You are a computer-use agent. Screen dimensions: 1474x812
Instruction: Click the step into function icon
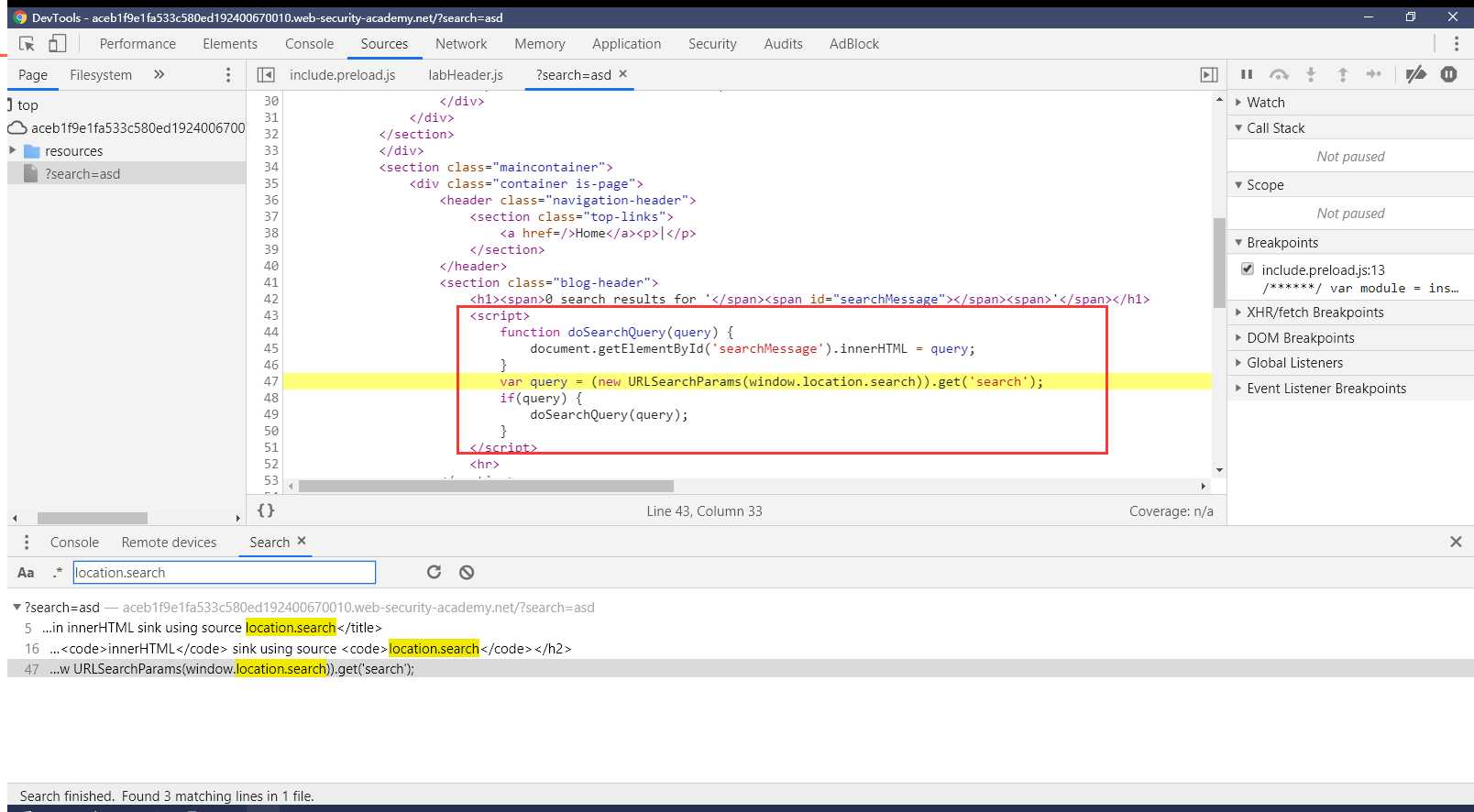point(1311,74)
